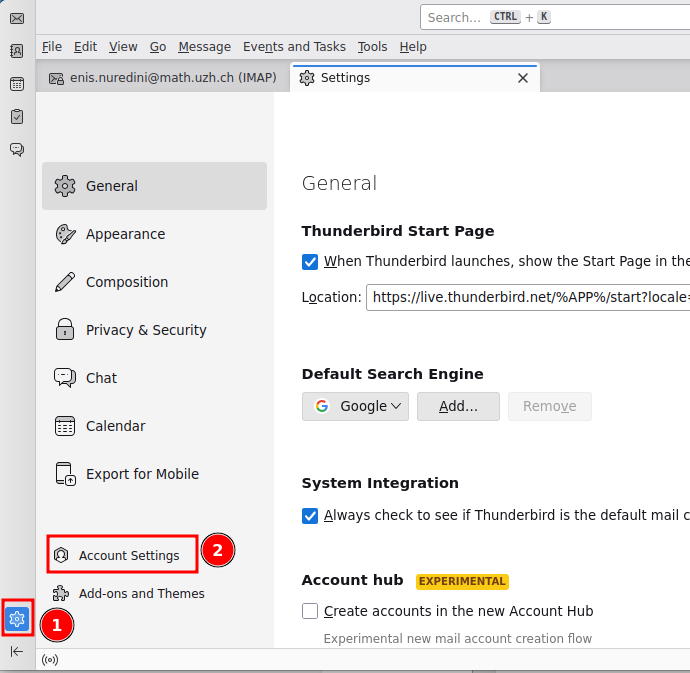
Task: Open the Chat space icon in sidebar
Action: click(x=17, y=150)
